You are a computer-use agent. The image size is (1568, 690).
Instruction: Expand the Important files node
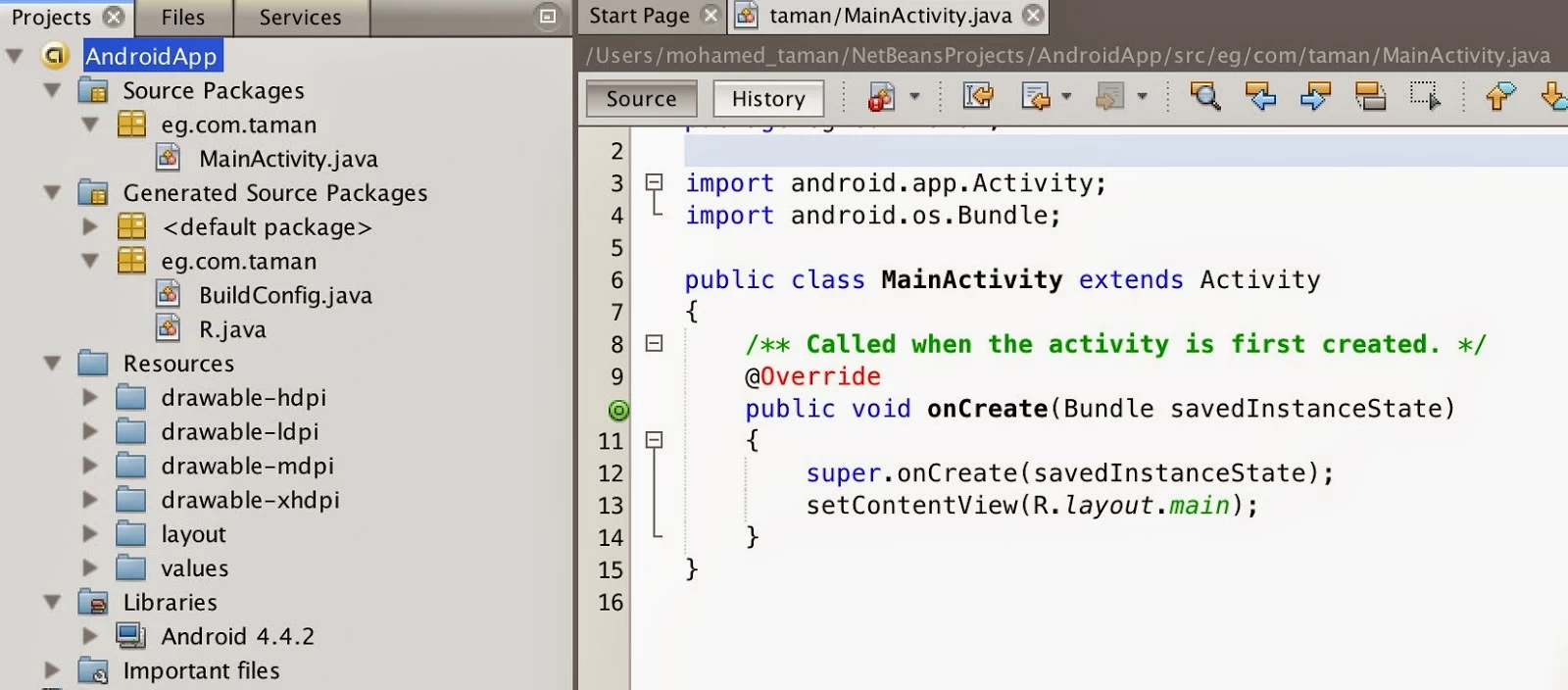[x=51, y=670]
